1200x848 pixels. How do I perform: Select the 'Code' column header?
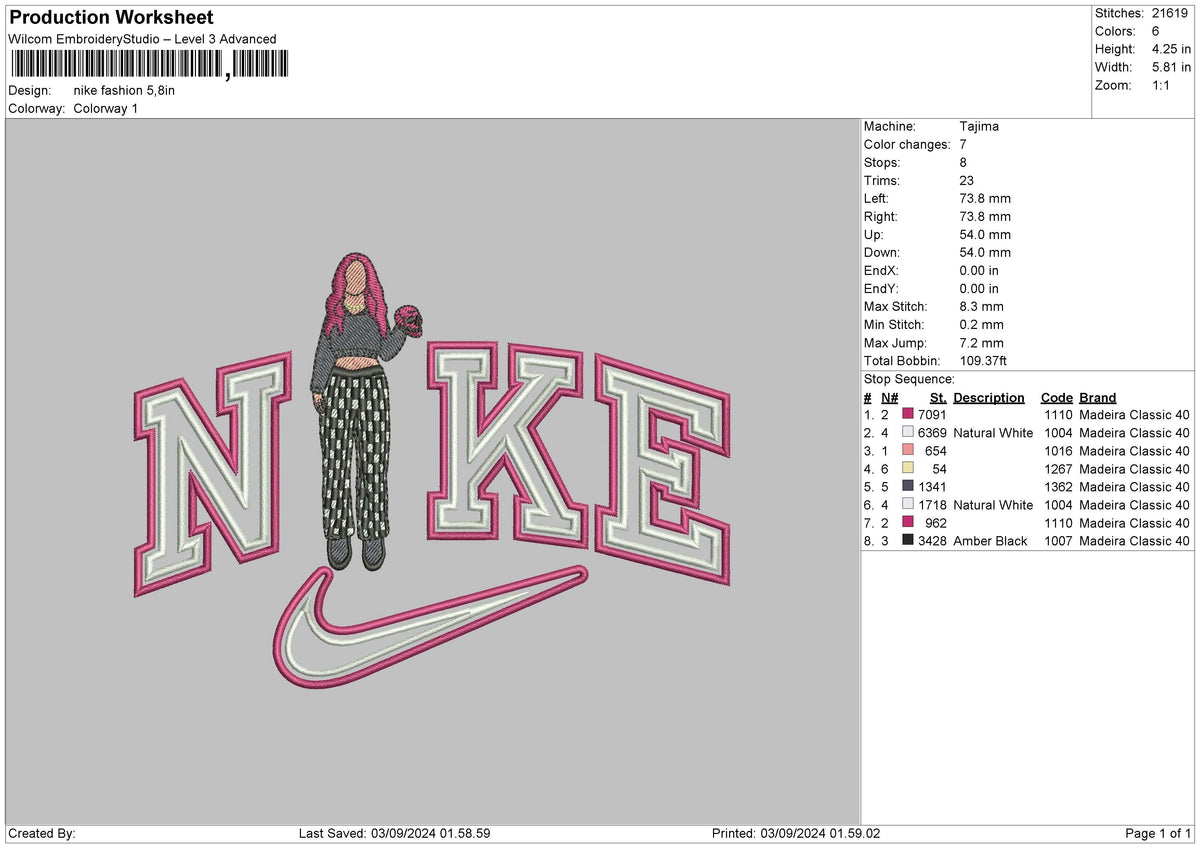pos(1056,397)
